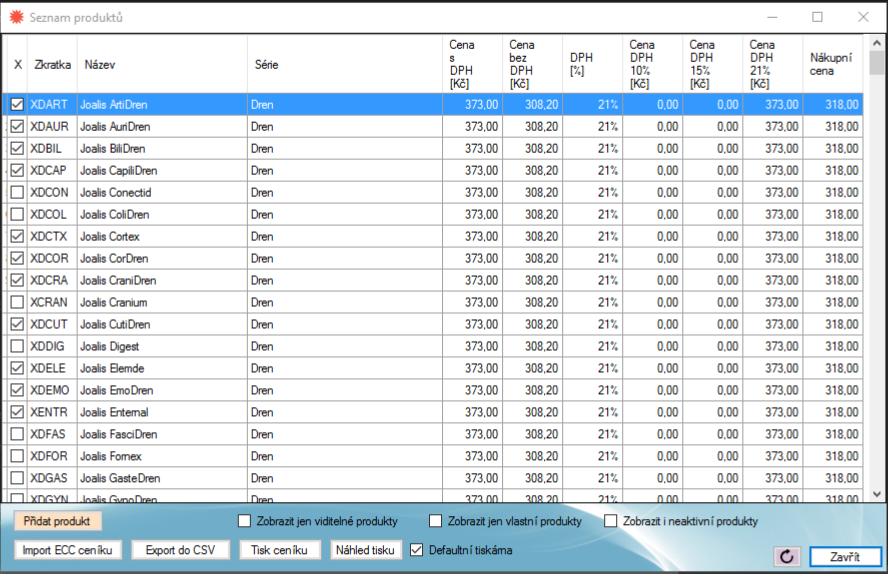Sort by the 'Série' column header

(x=345, y=65)
